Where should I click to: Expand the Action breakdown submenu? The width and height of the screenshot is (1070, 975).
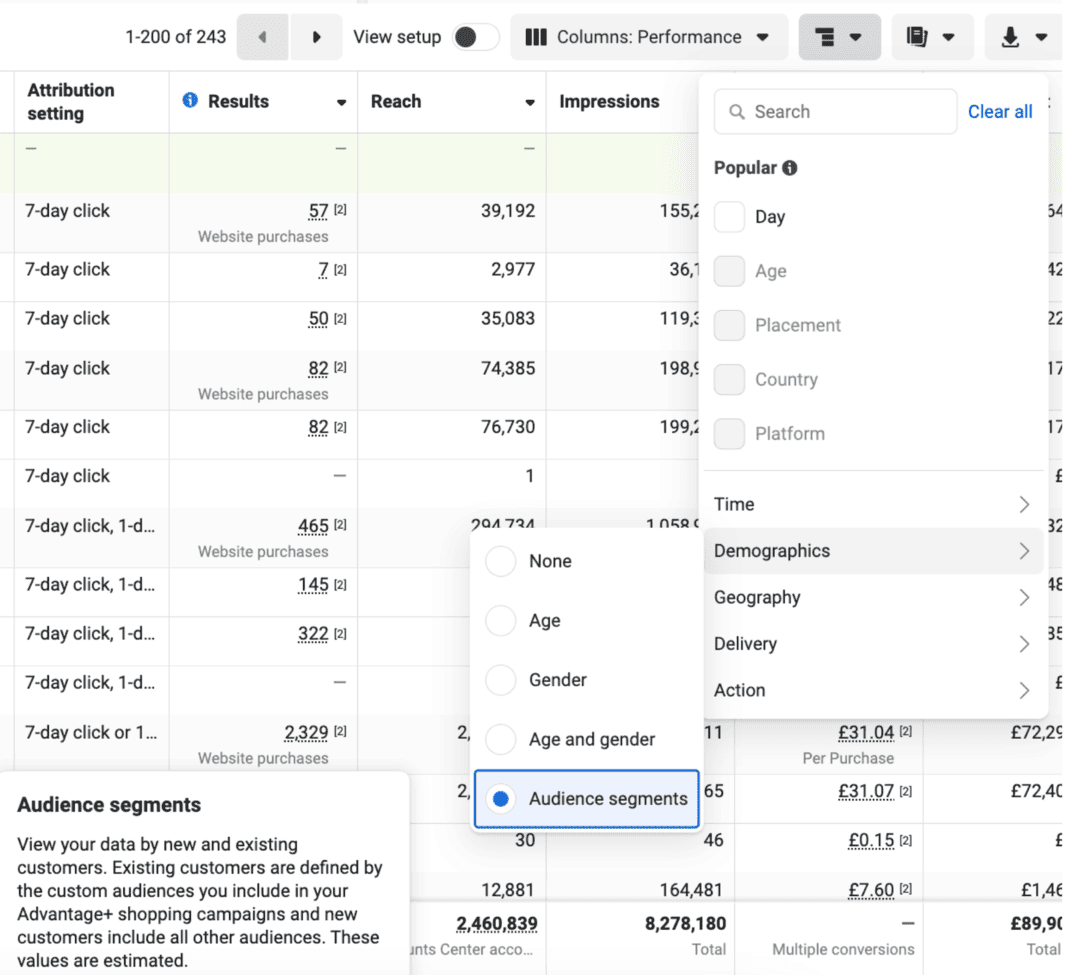pyautogui.click(x=873, y=690)
